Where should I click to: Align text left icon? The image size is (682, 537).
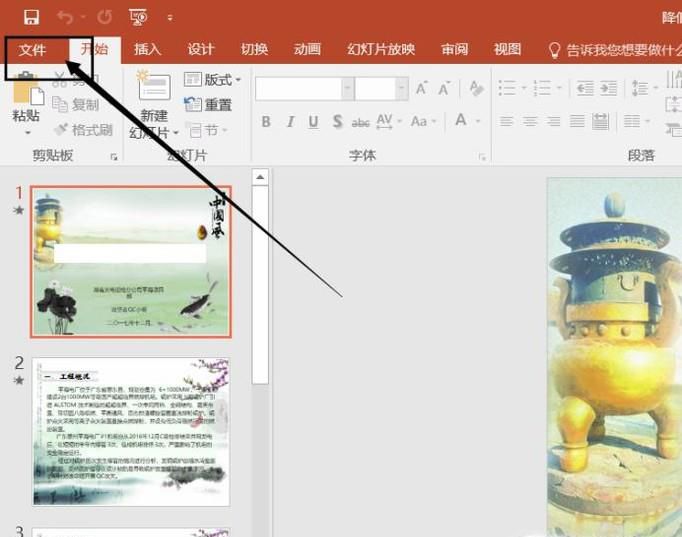click(x=506, y=121)
